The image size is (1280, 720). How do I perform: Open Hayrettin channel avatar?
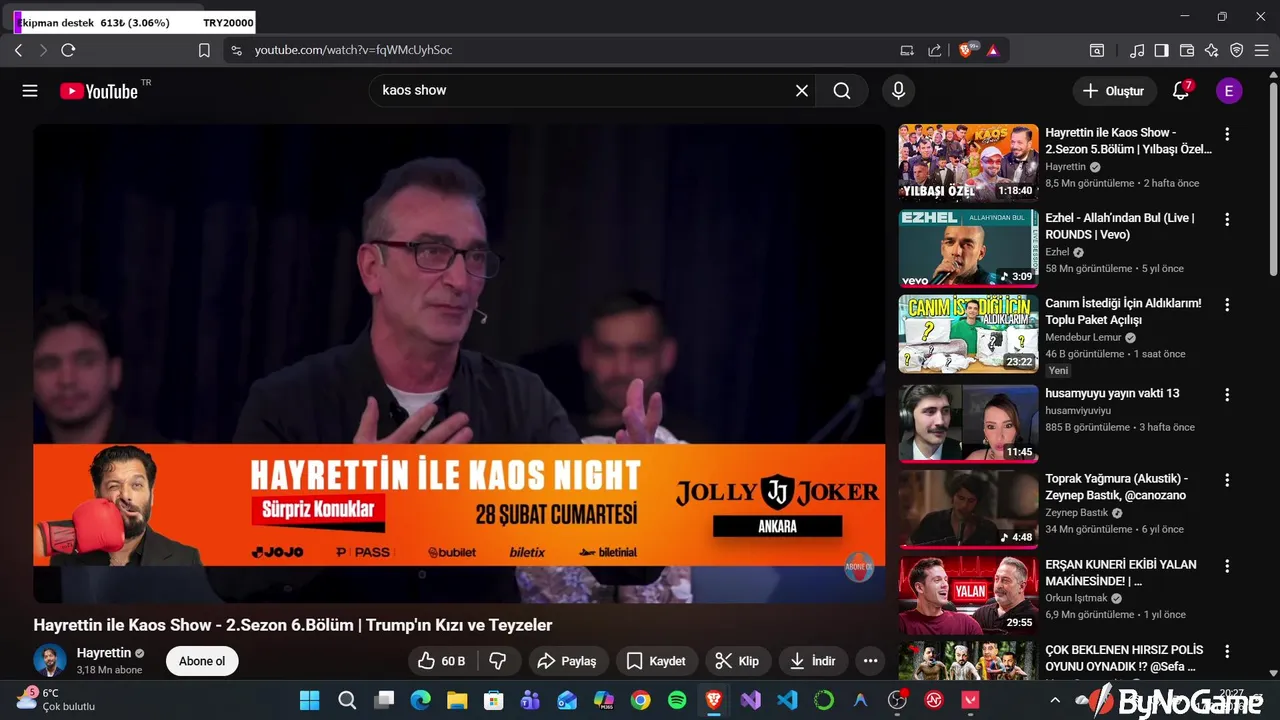coord(50,661)
